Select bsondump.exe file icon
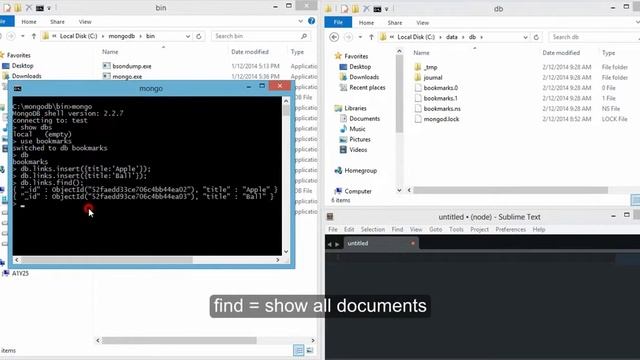640x360 pixels. coord(107,66)
